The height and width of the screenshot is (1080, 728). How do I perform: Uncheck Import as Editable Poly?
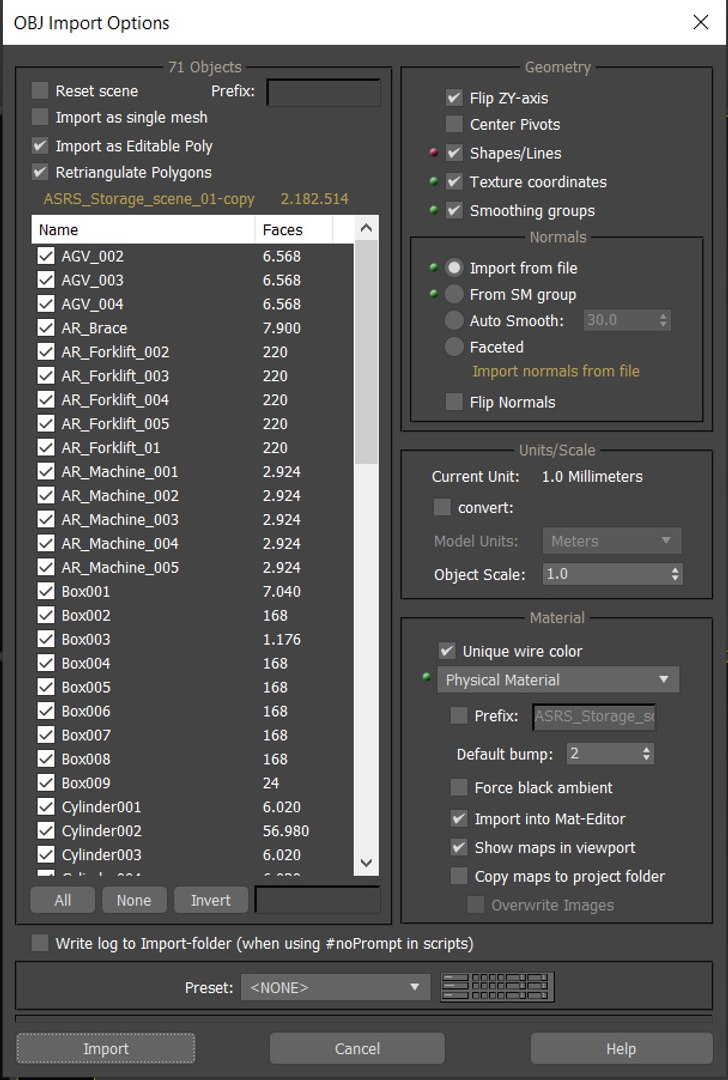(x=40, y=145)
